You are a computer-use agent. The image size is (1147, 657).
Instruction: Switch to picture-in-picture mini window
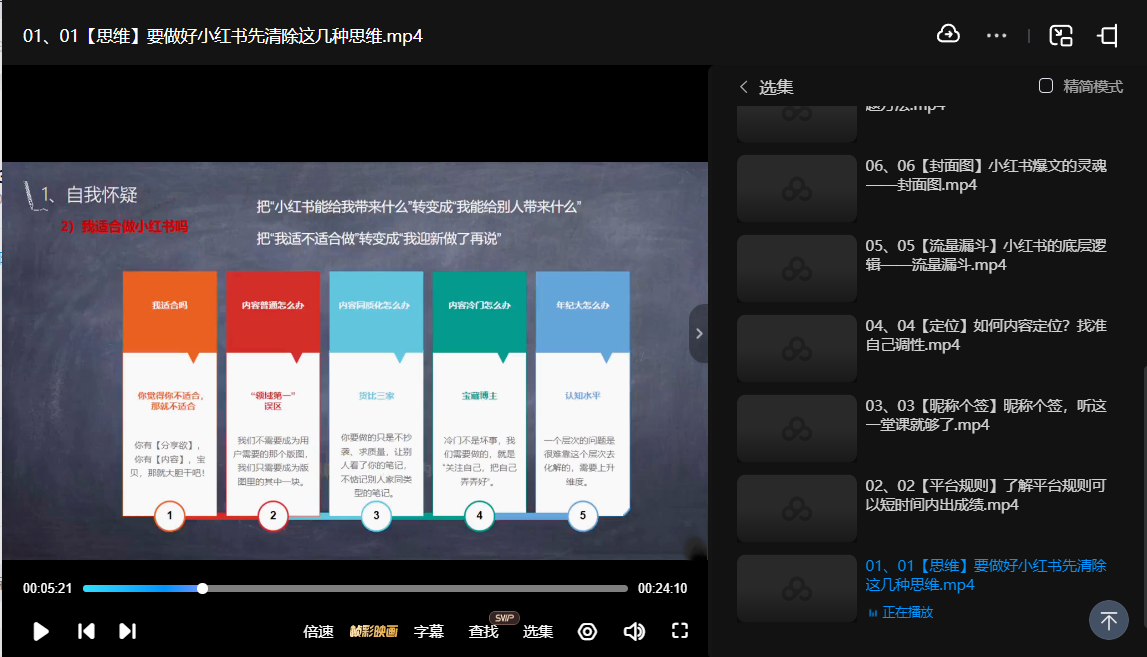click(1061, 36)
